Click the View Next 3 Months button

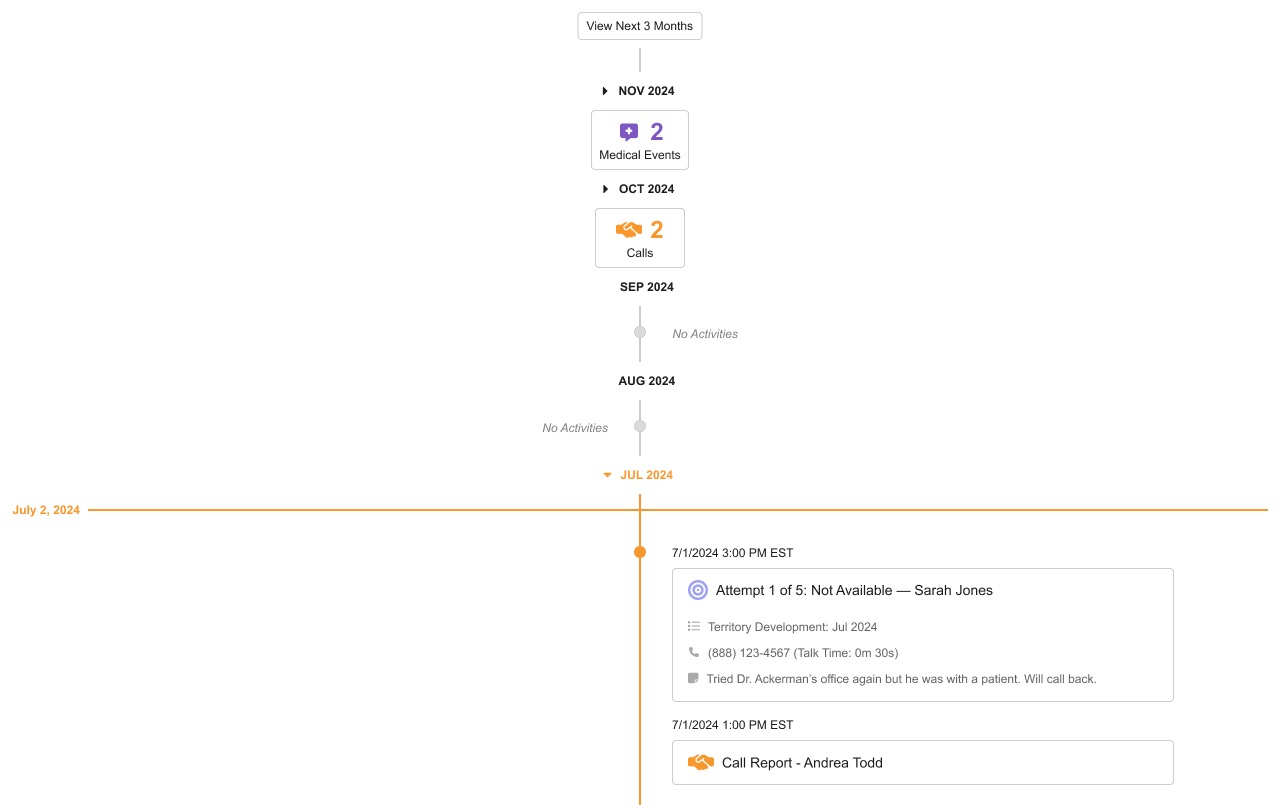639,26
